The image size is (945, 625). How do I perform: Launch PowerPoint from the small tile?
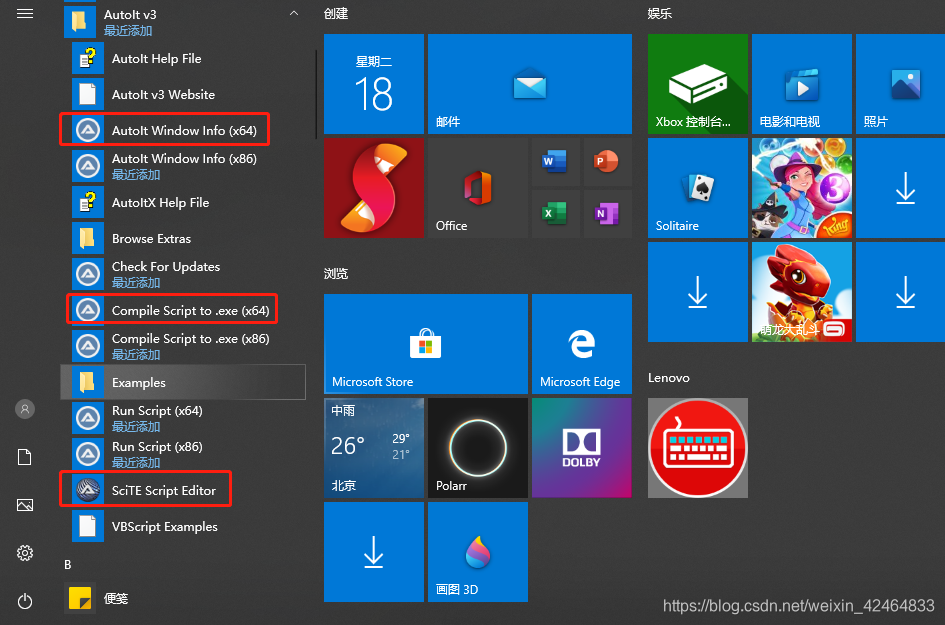click(x=607, y=162)
